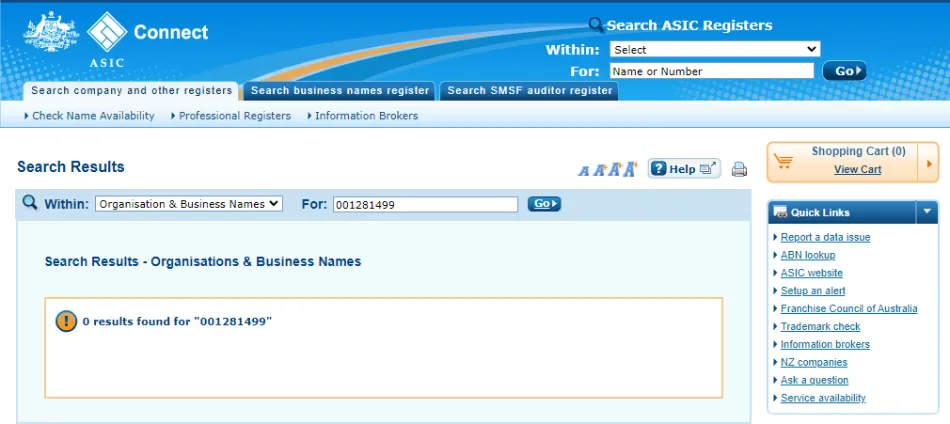Screen dimensions: 950x424
Task: Click the Shopping Cart (0) text
Action: pos(859,151)
